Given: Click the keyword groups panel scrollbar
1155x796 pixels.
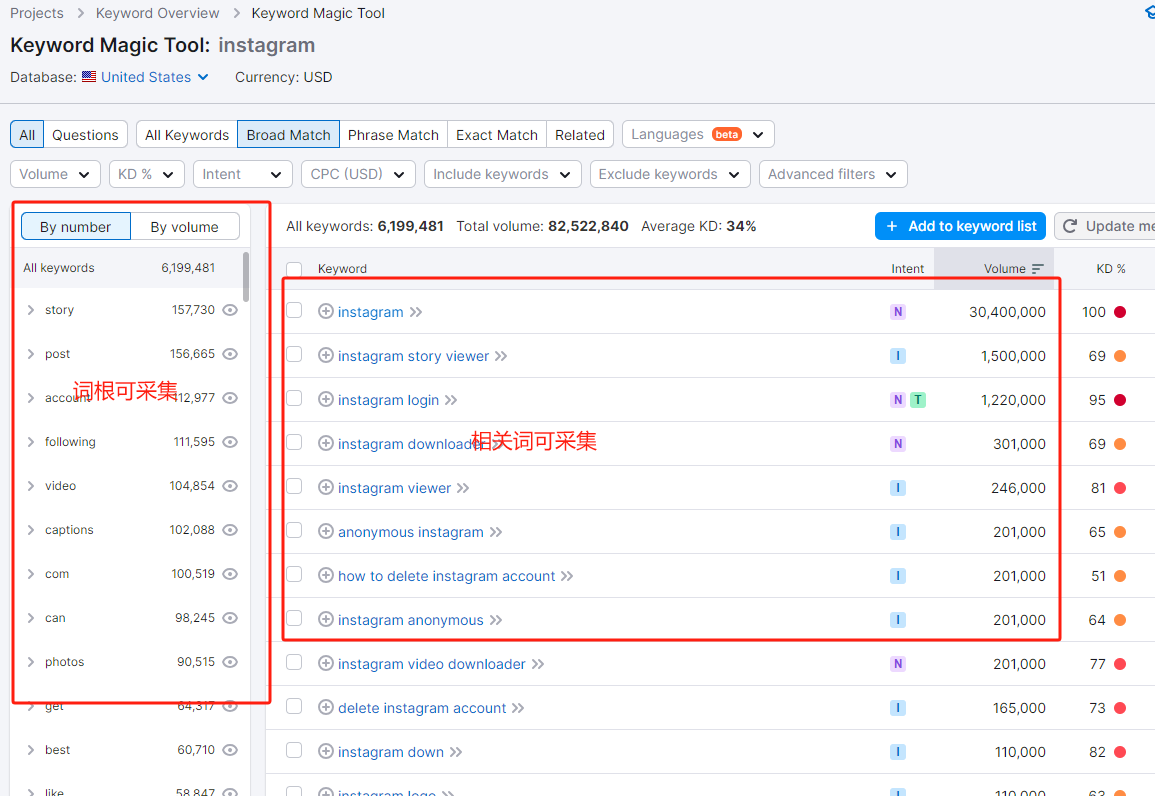Looking at the screenshot, I should (245, 276).
